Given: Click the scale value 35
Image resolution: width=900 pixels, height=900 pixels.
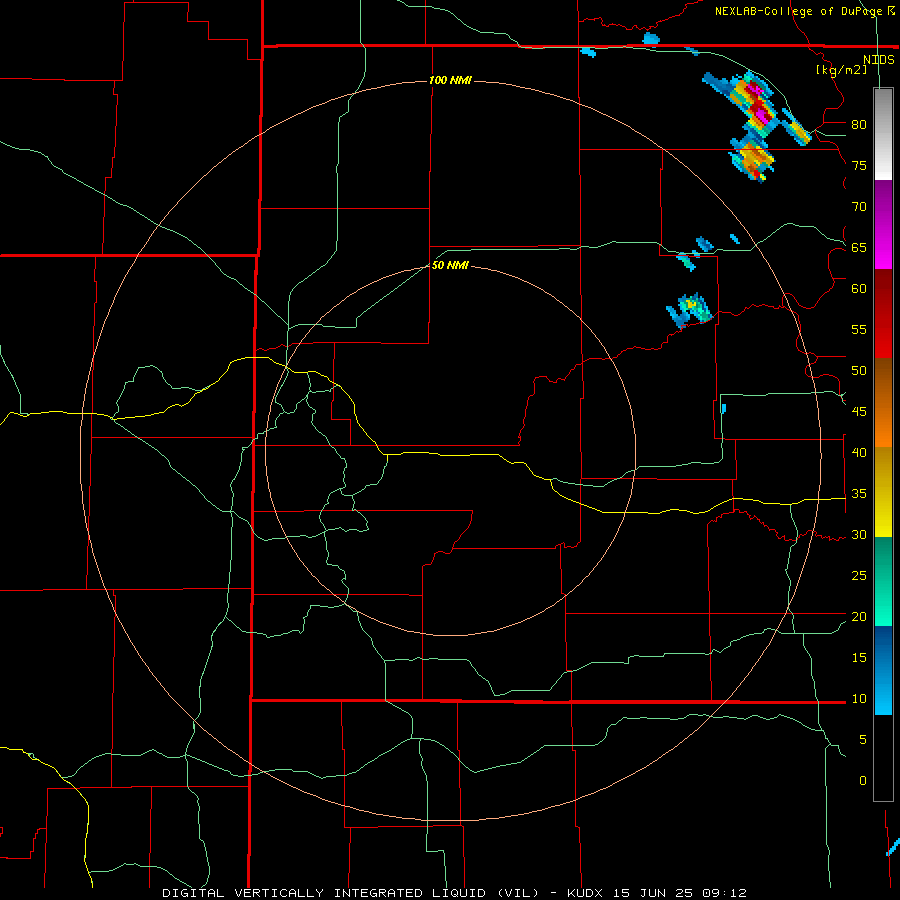Looking at the screenshot, I should coord(859,494).
